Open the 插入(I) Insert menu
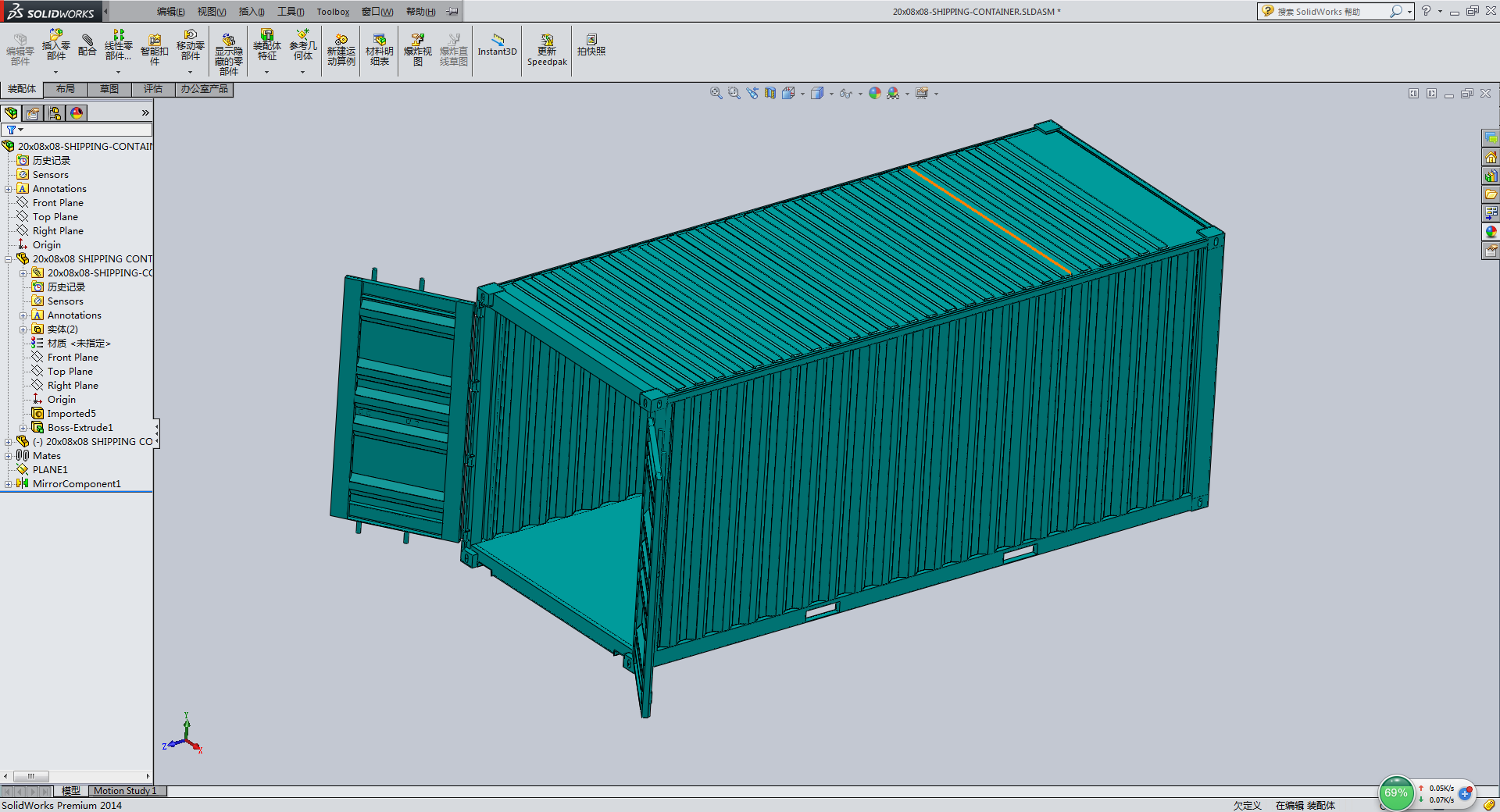Screen dimensions: 1500x812 252,12
